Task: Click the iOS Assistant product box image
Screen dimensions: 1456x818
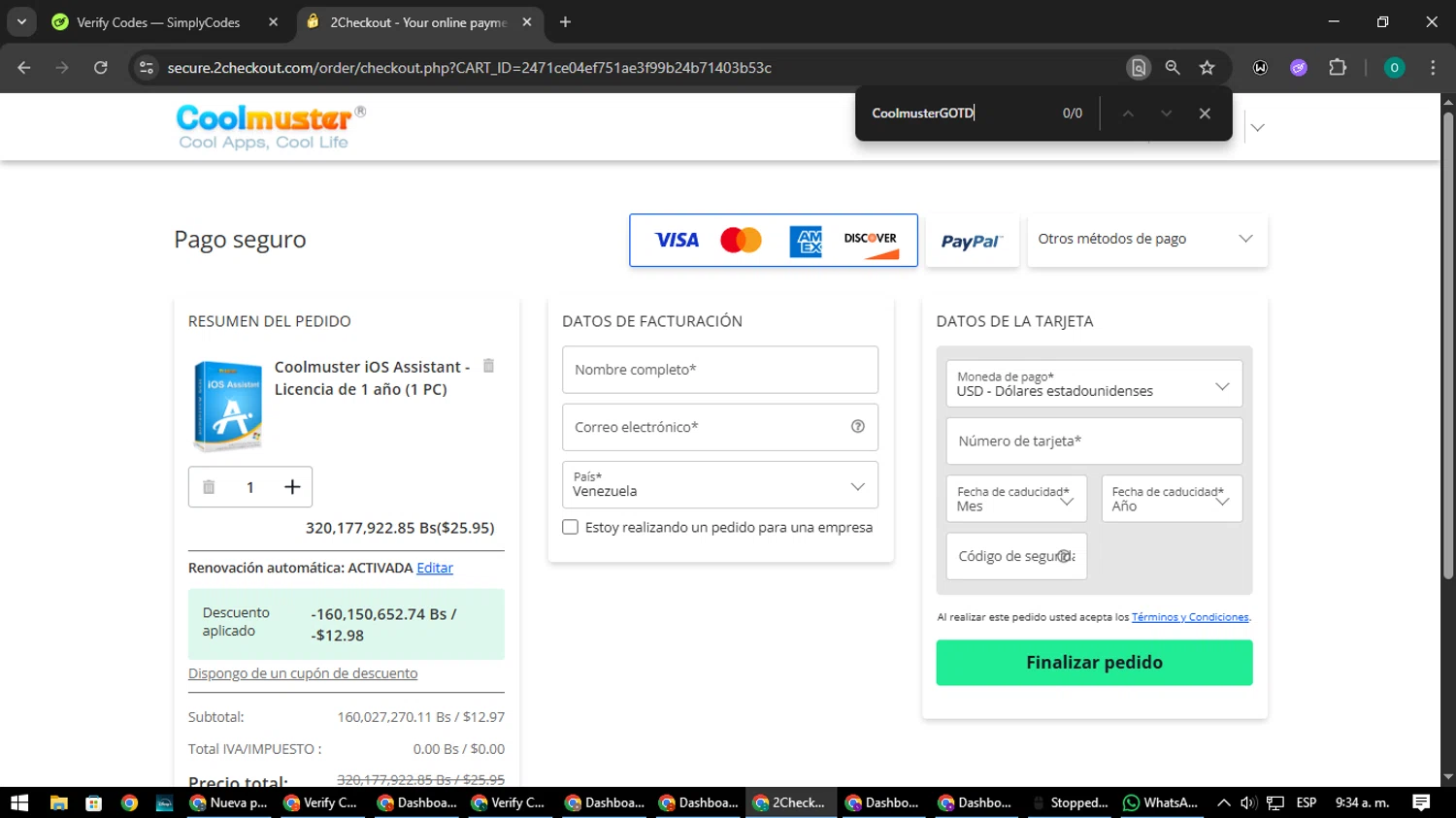Action: pyautogui.click(x=228, y=406)
